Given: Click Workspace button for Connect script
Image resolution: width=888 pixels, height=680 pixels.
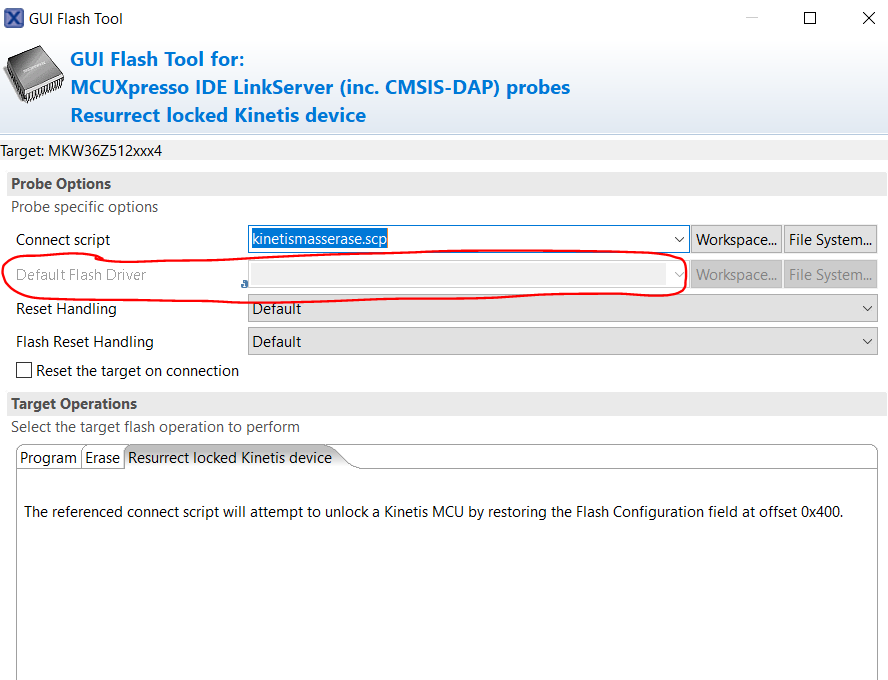Looking at the screenshot, I should [x=737, y=240].
